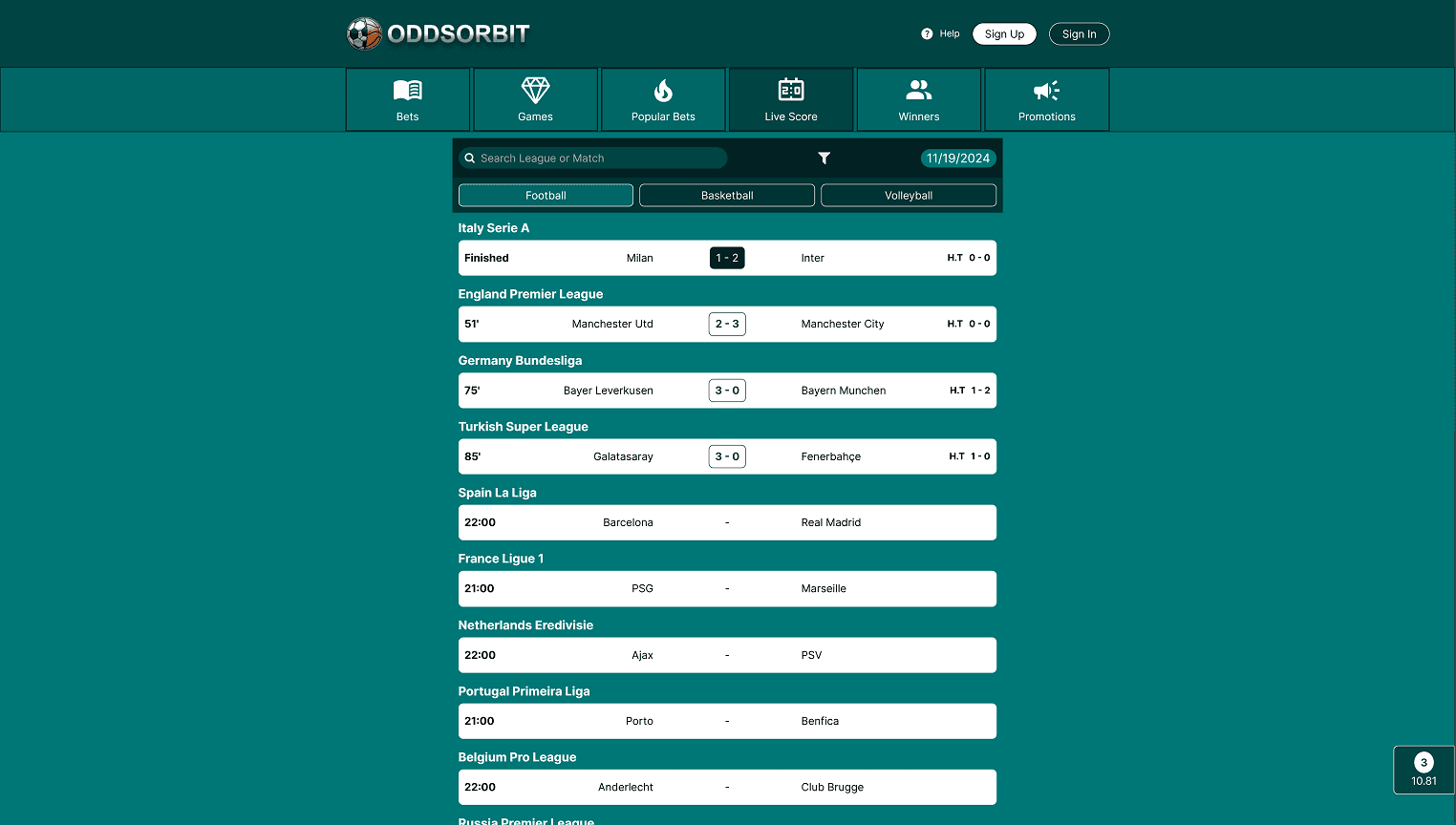Click the 51' match minute
Image resolution: width=1456 pixels, height=825 pixels.
tap(471, 324)
